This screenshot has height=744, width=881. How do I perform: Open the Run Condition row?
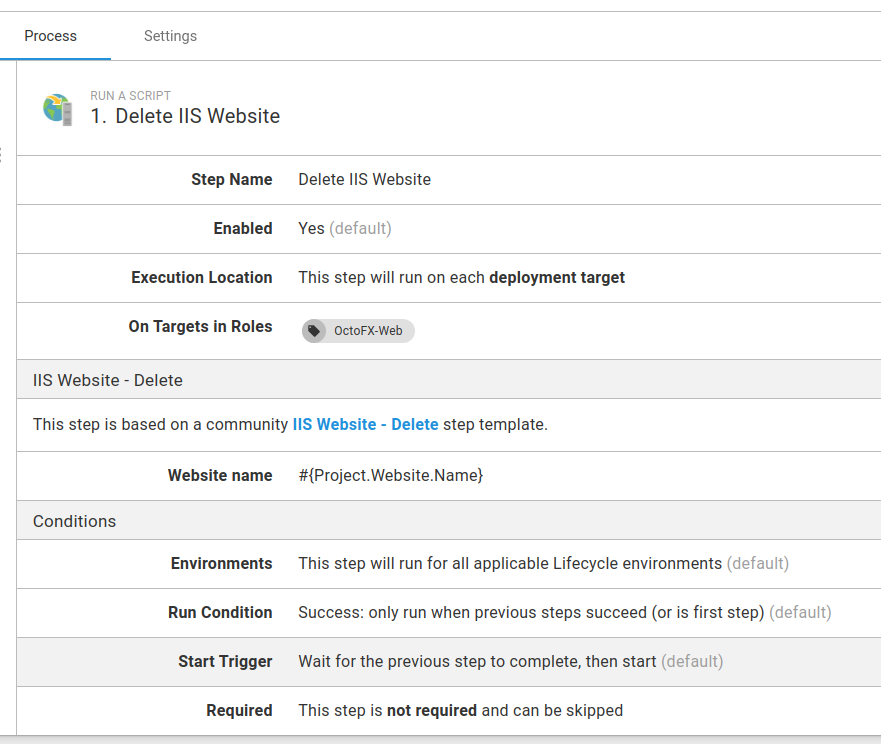click(x=448, y=613)
